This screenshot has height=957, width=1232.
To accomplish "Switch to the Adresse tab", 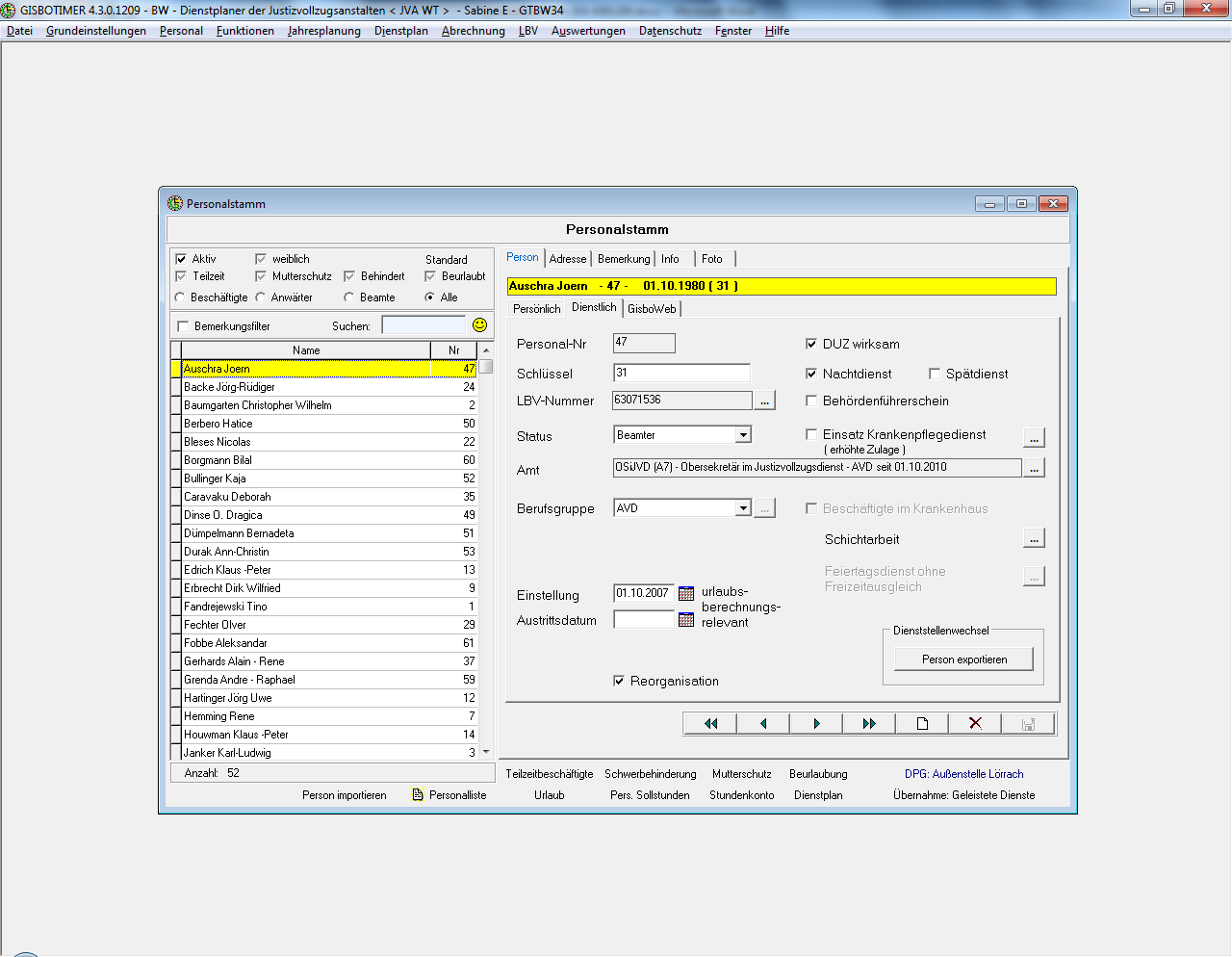I will coord(568,259).
